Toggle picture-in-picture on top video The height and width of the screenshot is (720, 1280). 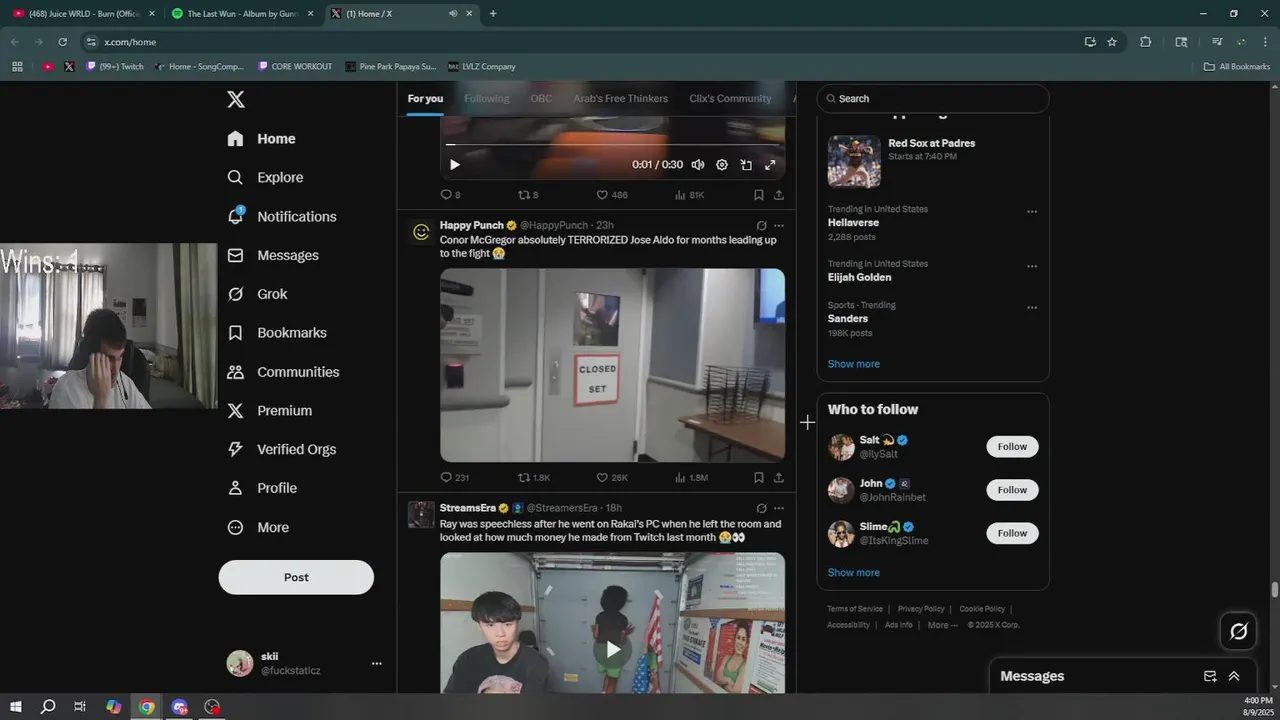[x=746, y=165]
